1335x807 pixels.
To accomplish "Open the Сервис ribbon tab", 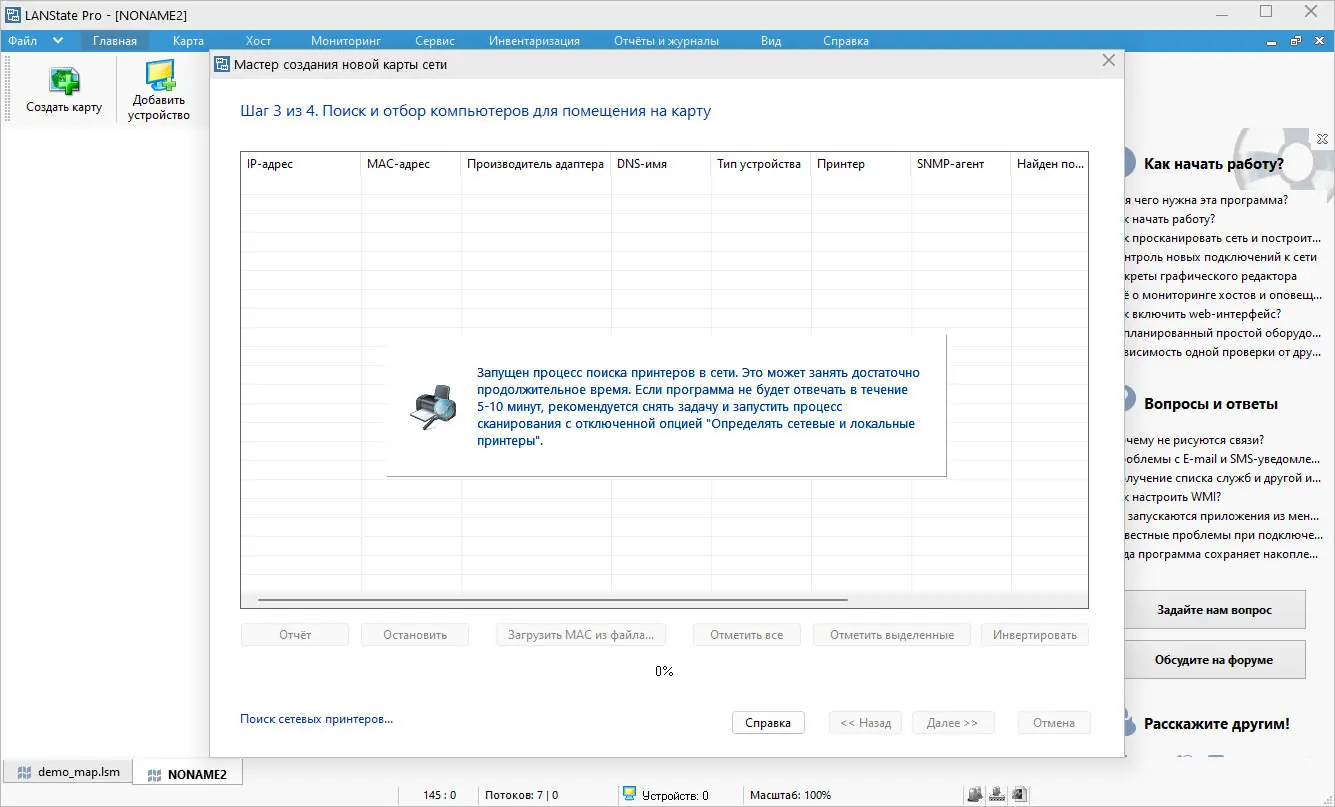I will coord(435,41).
